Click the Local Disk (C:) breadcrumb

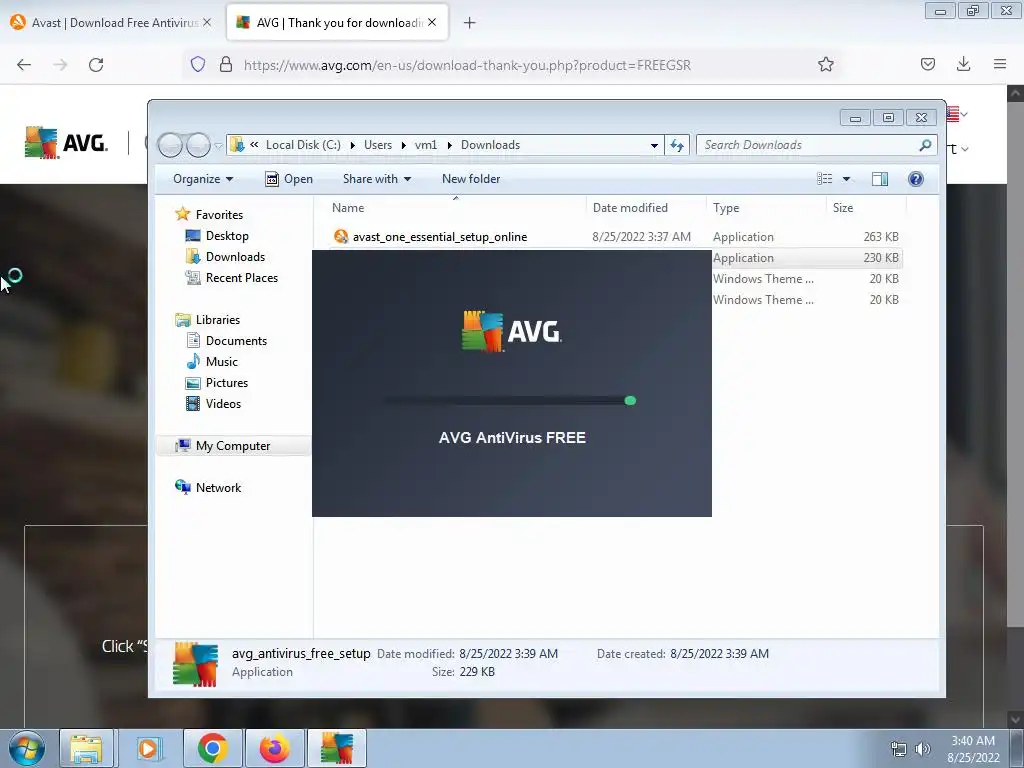(303, 145)
